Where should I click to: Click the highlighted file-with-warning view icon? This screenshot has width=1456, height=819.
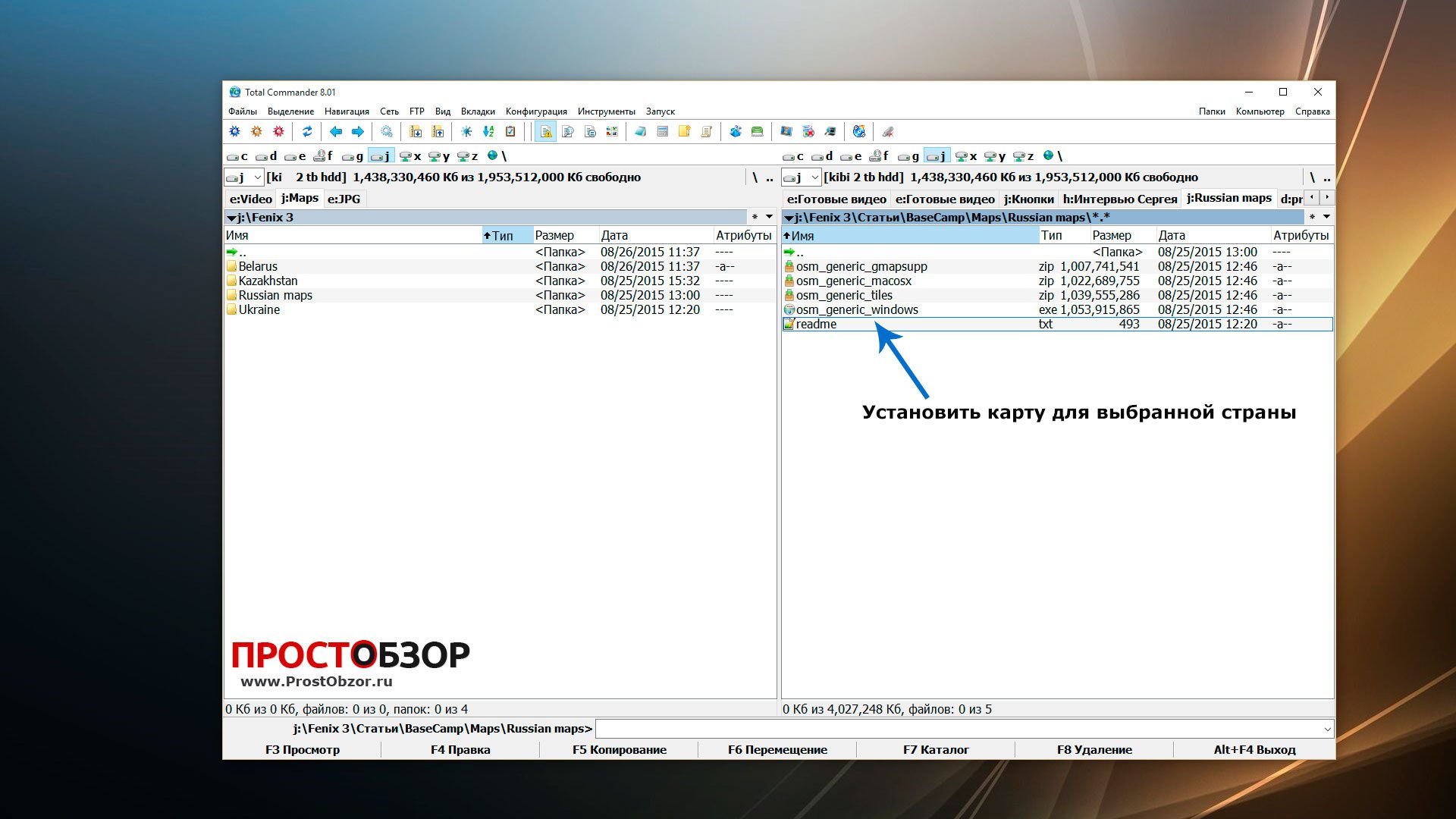[546, 131]
